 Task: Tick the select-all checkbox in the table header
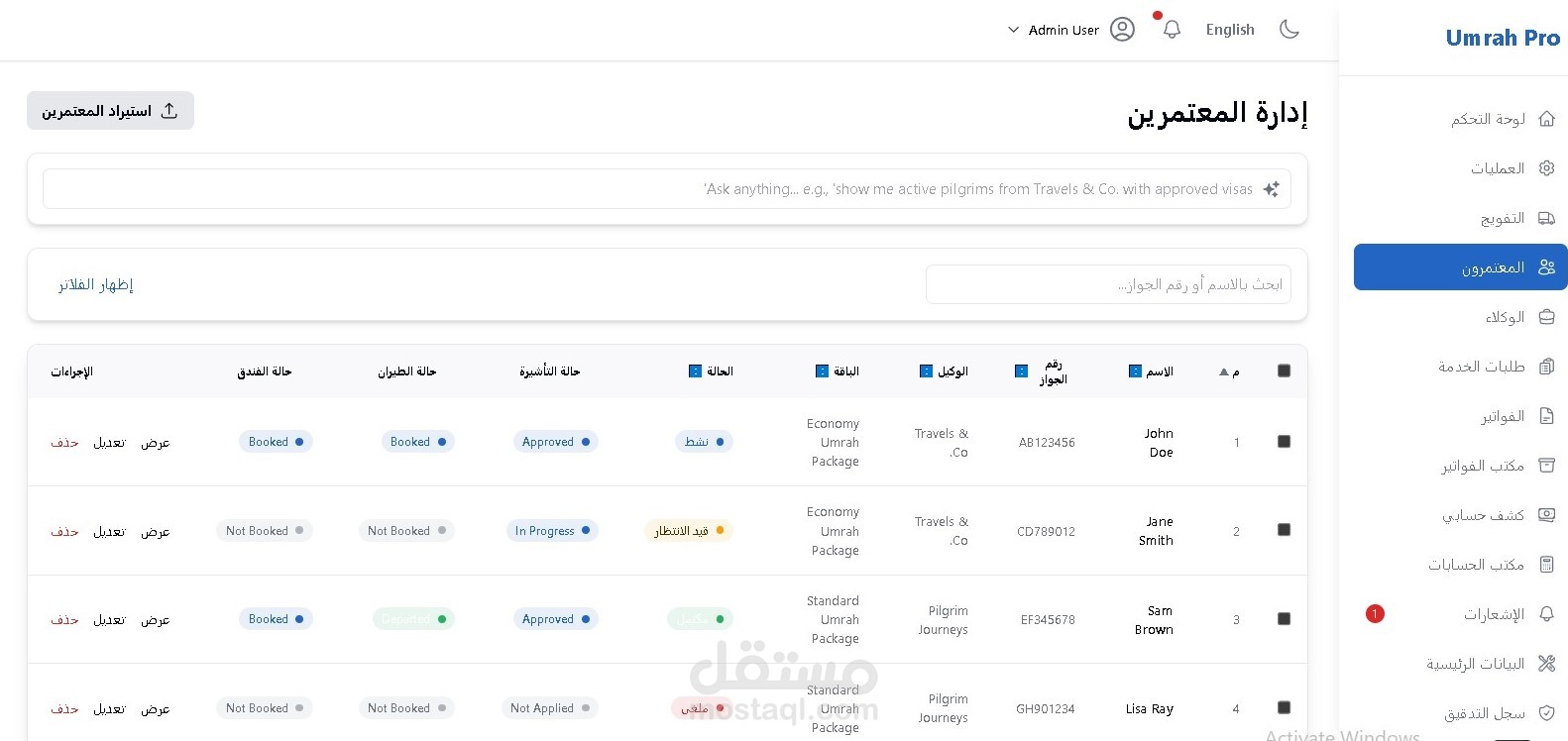coord(1284,370)
